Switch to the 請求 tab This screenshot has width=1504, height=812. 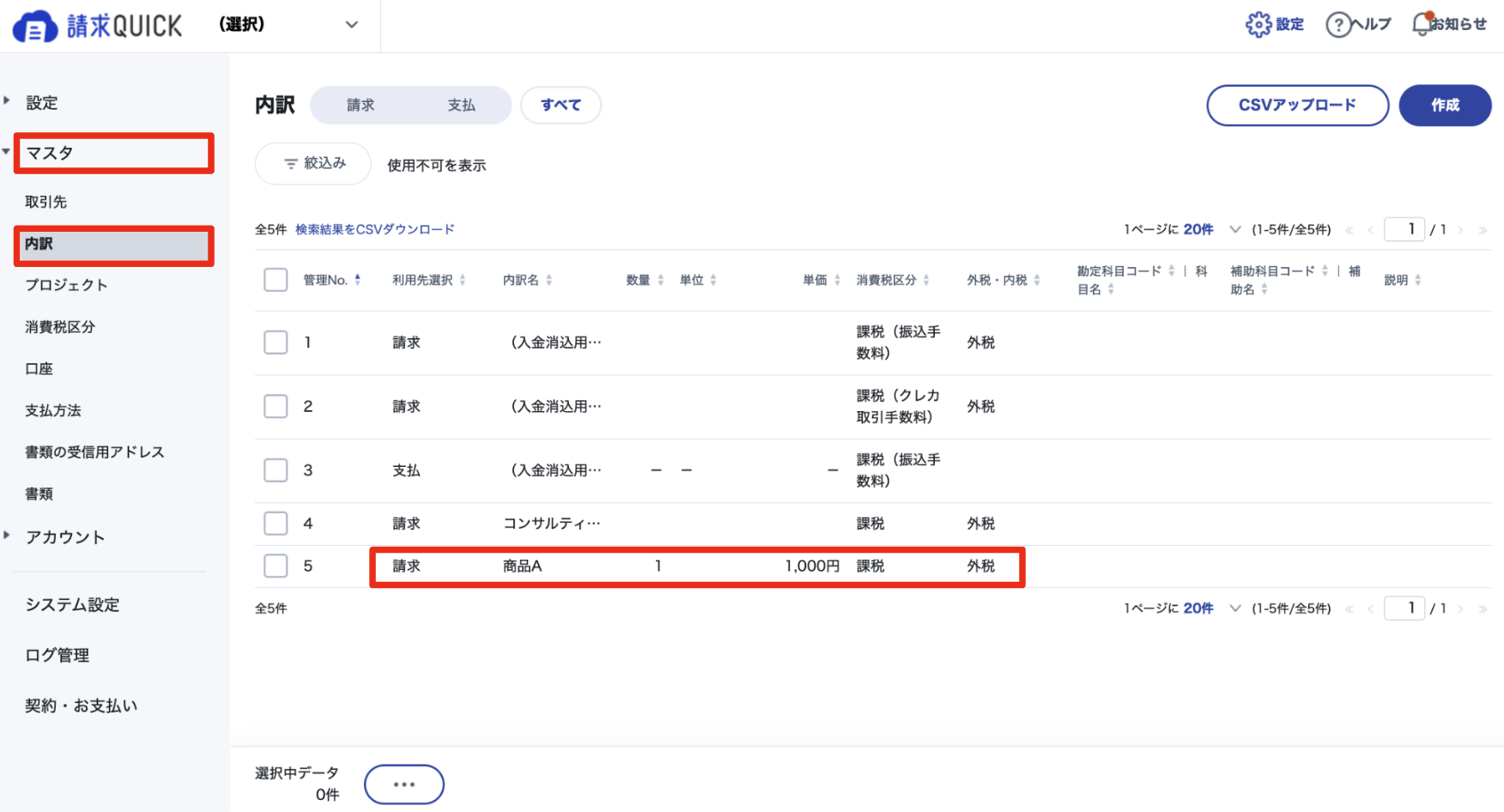[x=361, y=105]
